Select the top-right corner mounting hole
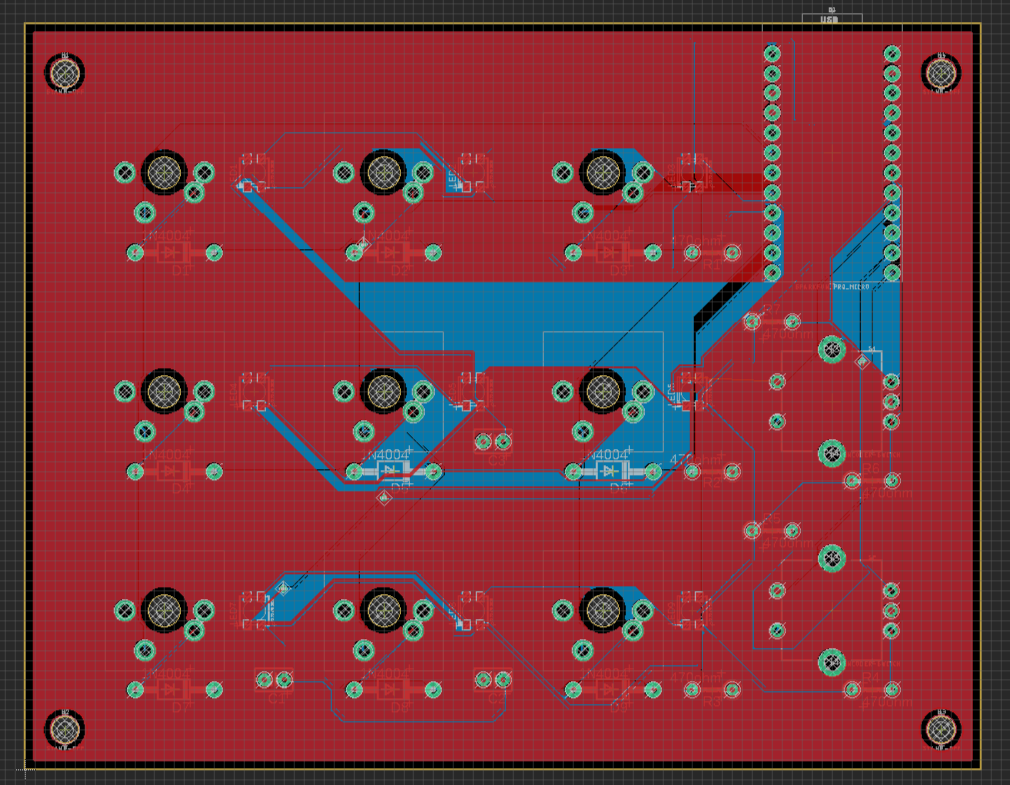The height and width of the screenshot is (785, 1010). pos(940,73)
